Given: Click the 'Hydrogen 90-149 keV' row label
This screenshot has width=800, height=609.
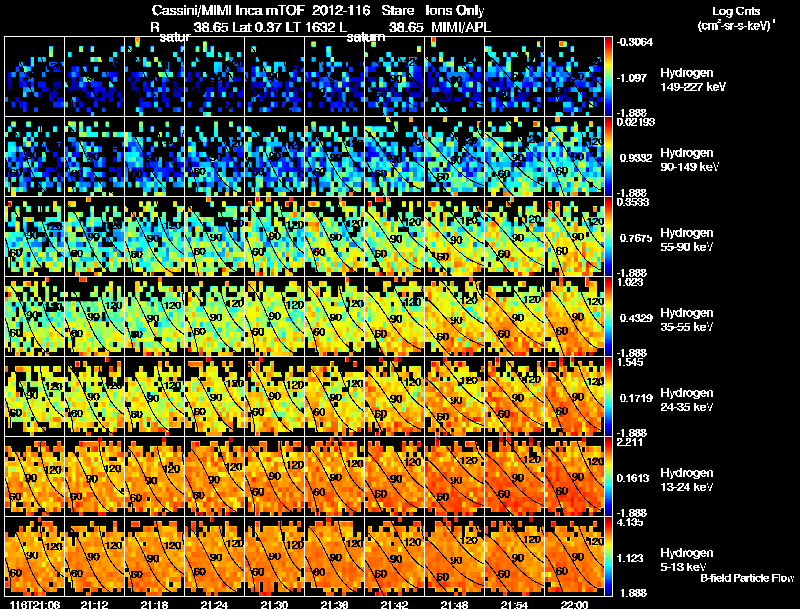Looking at the screenshot, I should point(690,160).
